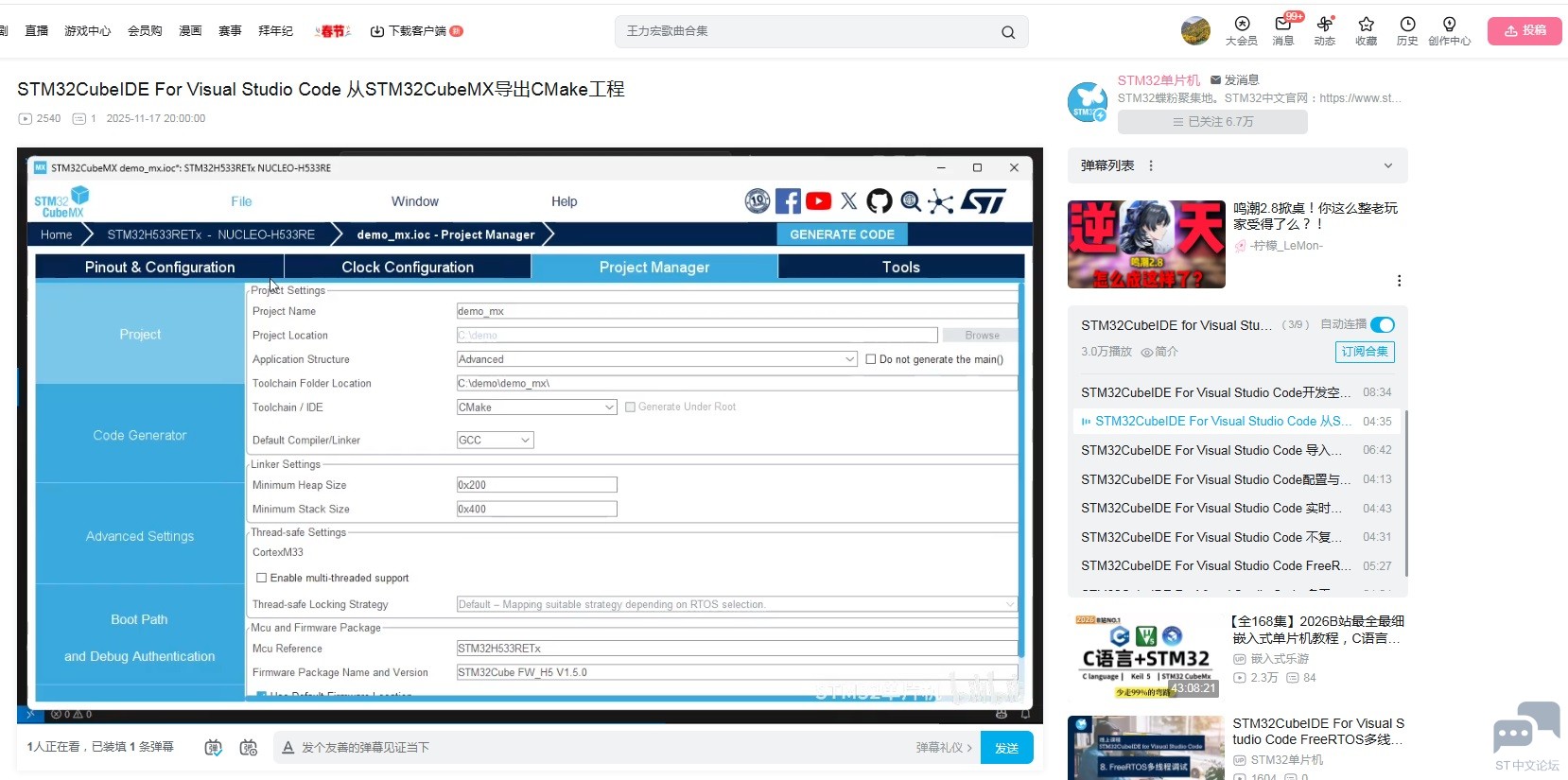Open File menu in CubeMX
1568x780 pixels.
click(x=241, y=201)
